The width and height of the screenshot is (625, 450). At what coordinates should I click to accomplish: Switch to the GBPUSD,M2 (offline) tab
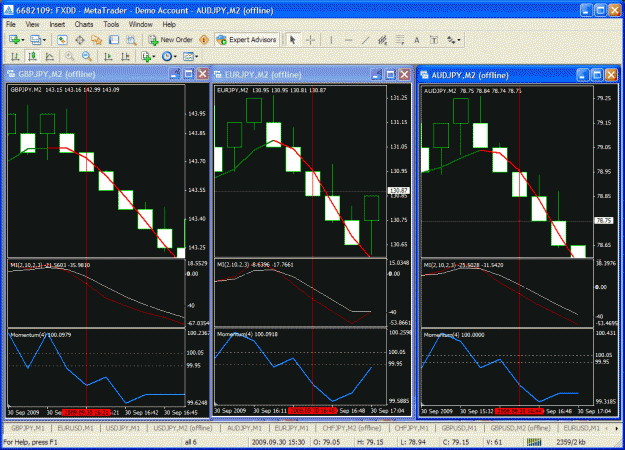[x=520, y=428]
